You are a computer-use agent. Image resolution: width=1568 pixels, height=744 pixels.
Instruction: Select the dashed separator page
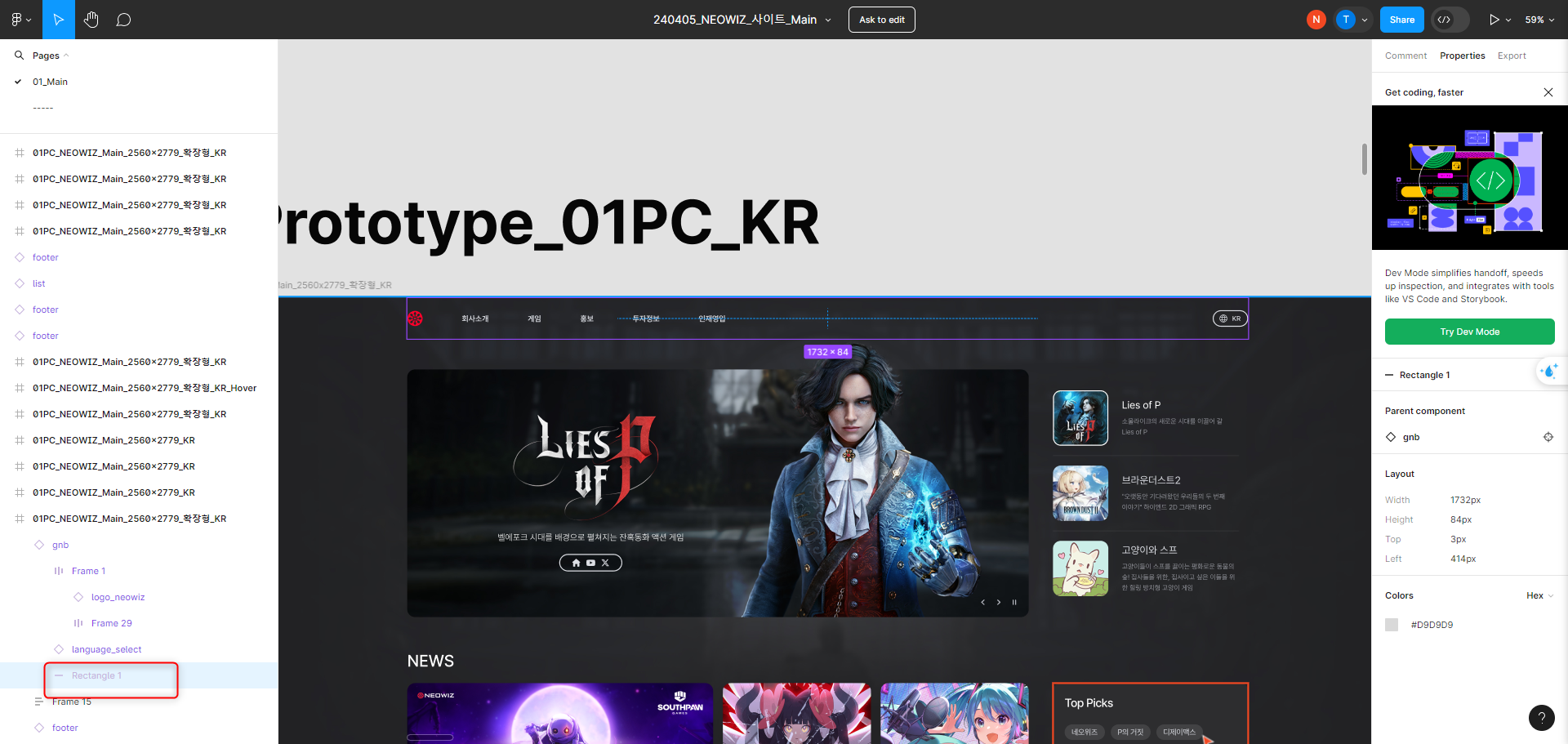[42, 108]
